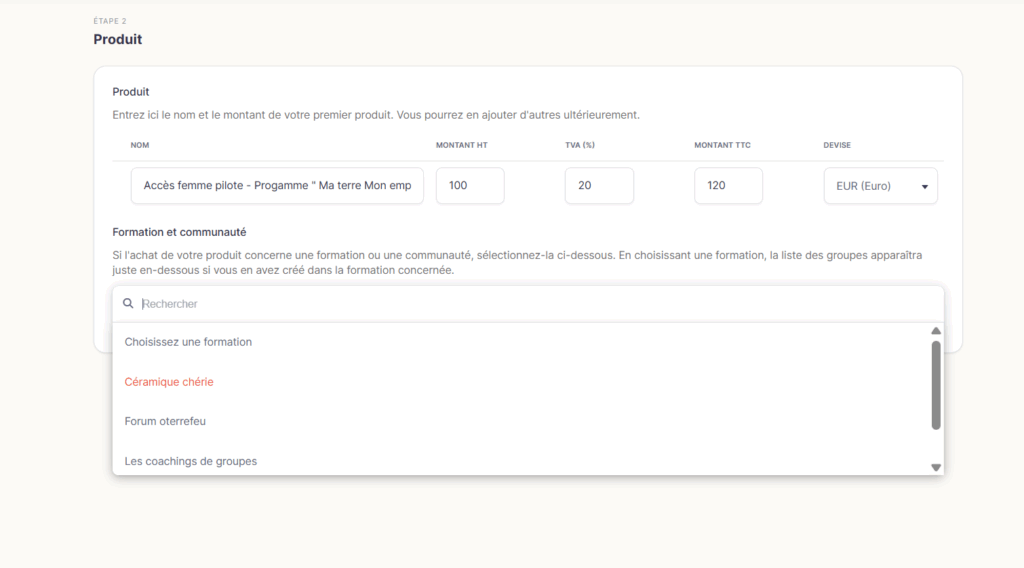Click the DEVISE column header
Image resolution: width=1024 pixels, height=568 pixels.
pyautogui.click(x=837, y=145)
